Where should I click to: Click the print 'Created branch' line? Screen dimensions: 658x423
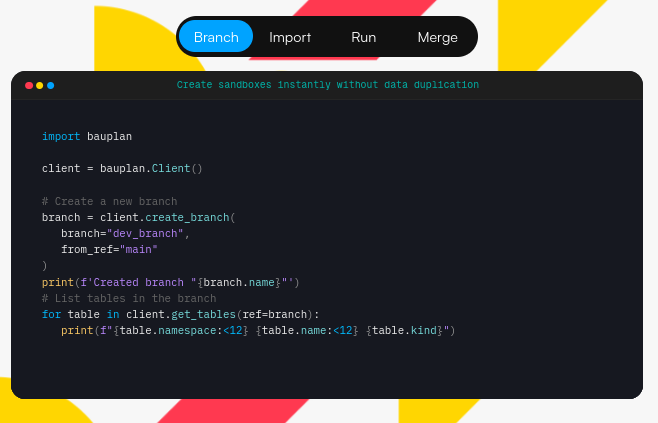tap(170, 282)
